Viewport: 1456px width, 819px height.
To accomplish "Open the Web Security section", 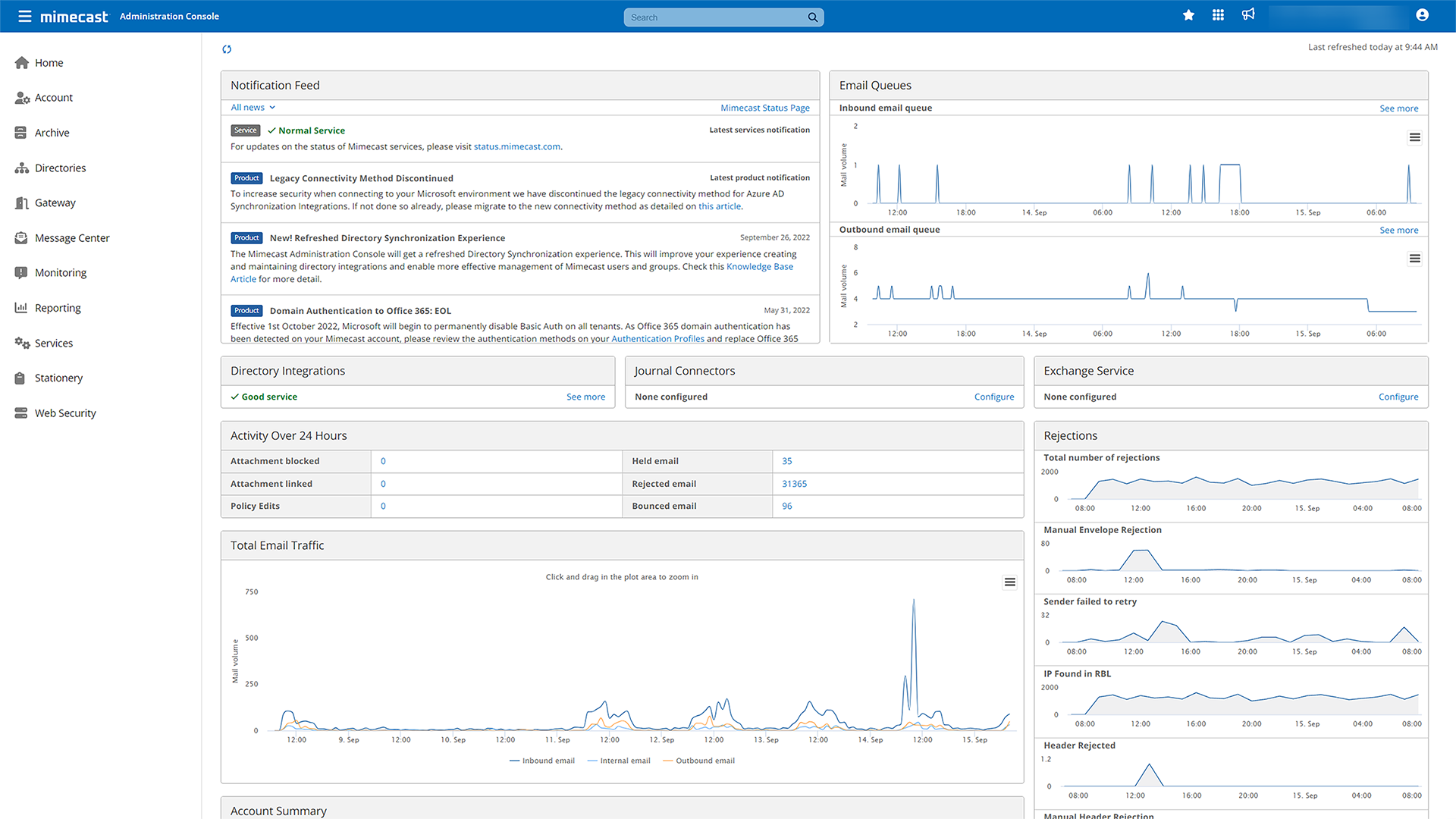I will click(x=22, y=413).
